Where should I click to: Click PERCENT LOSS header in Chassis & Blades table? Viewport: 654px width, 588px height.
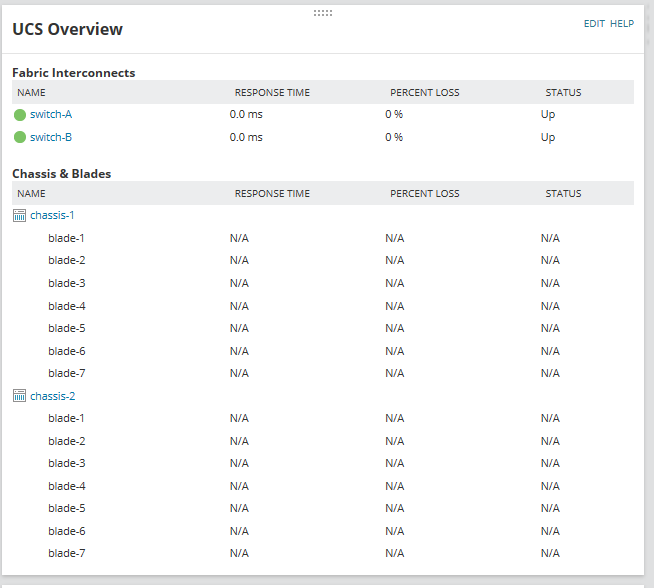pos(425,193)
